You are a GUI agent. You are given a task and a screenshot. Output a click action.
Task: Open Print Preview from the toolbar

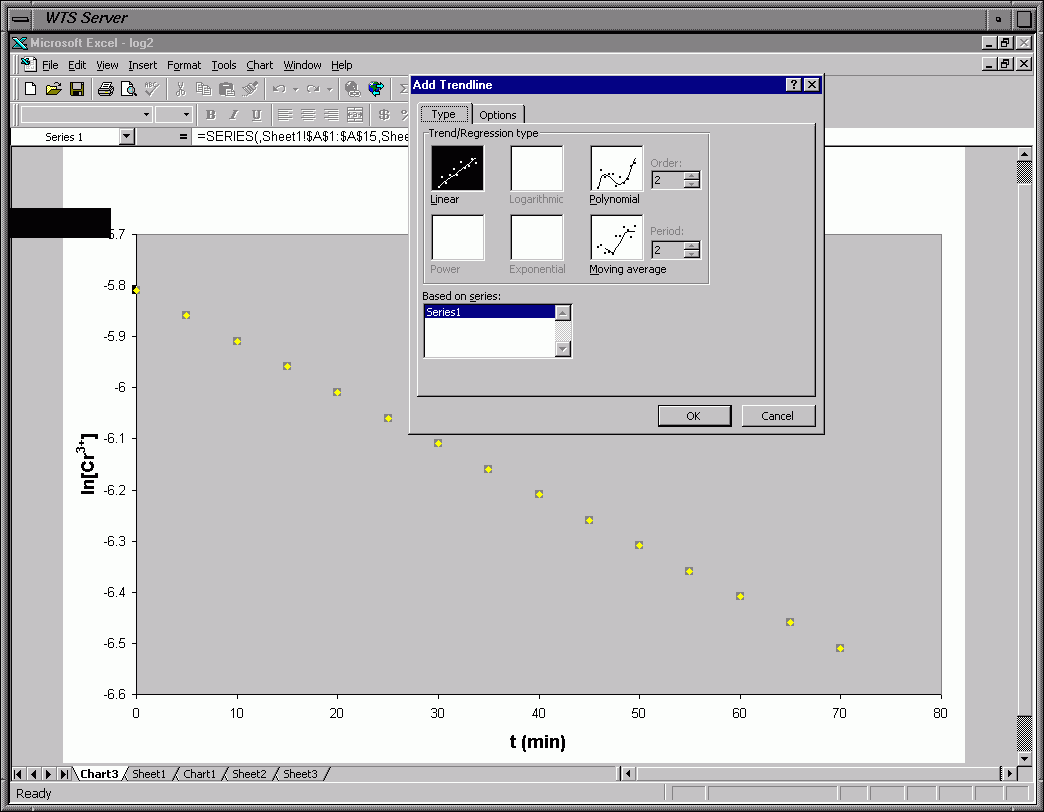point(128,89)
